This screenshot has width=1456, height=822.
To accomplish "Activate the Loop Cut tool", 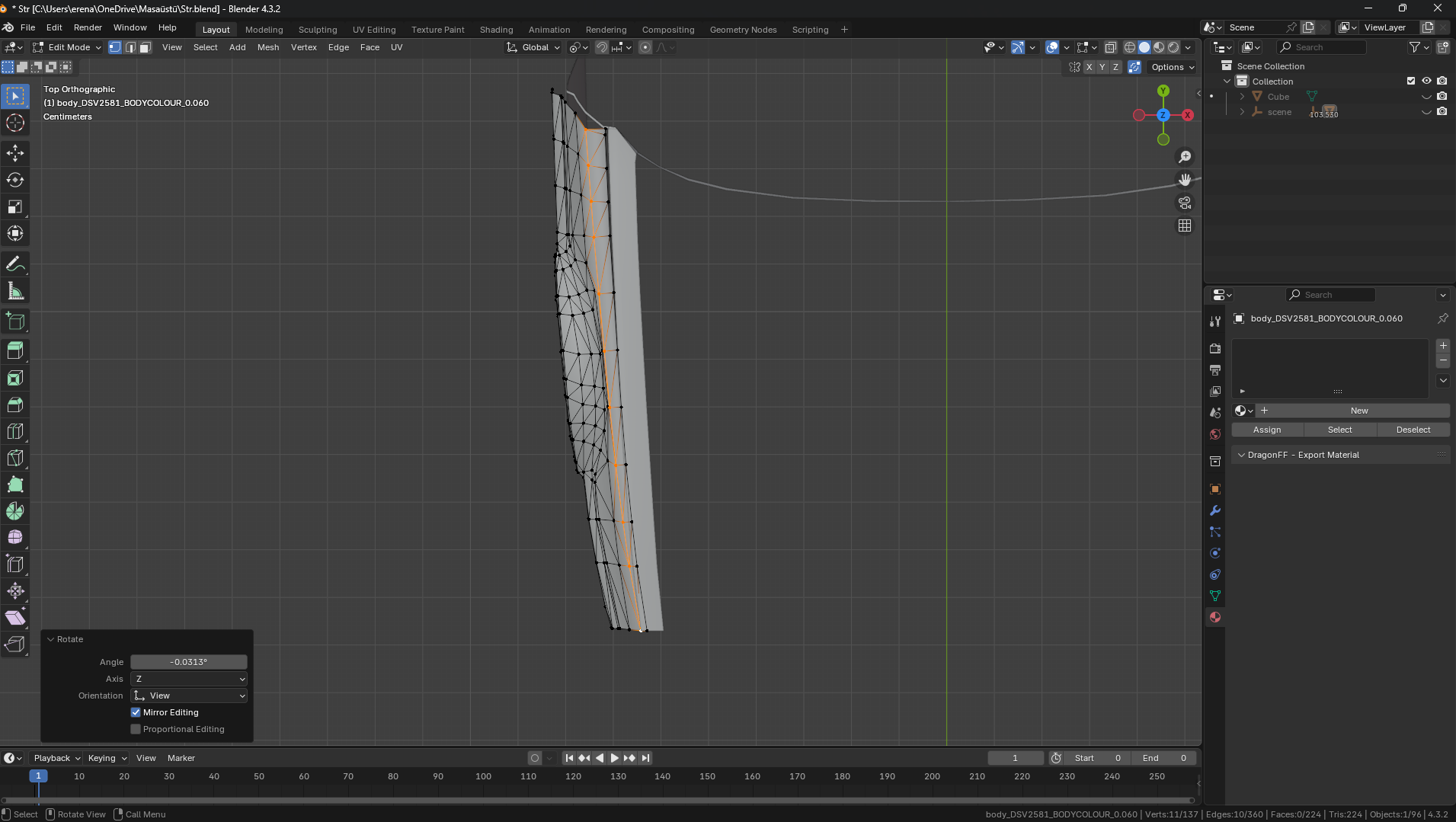I will coord(15,431).
